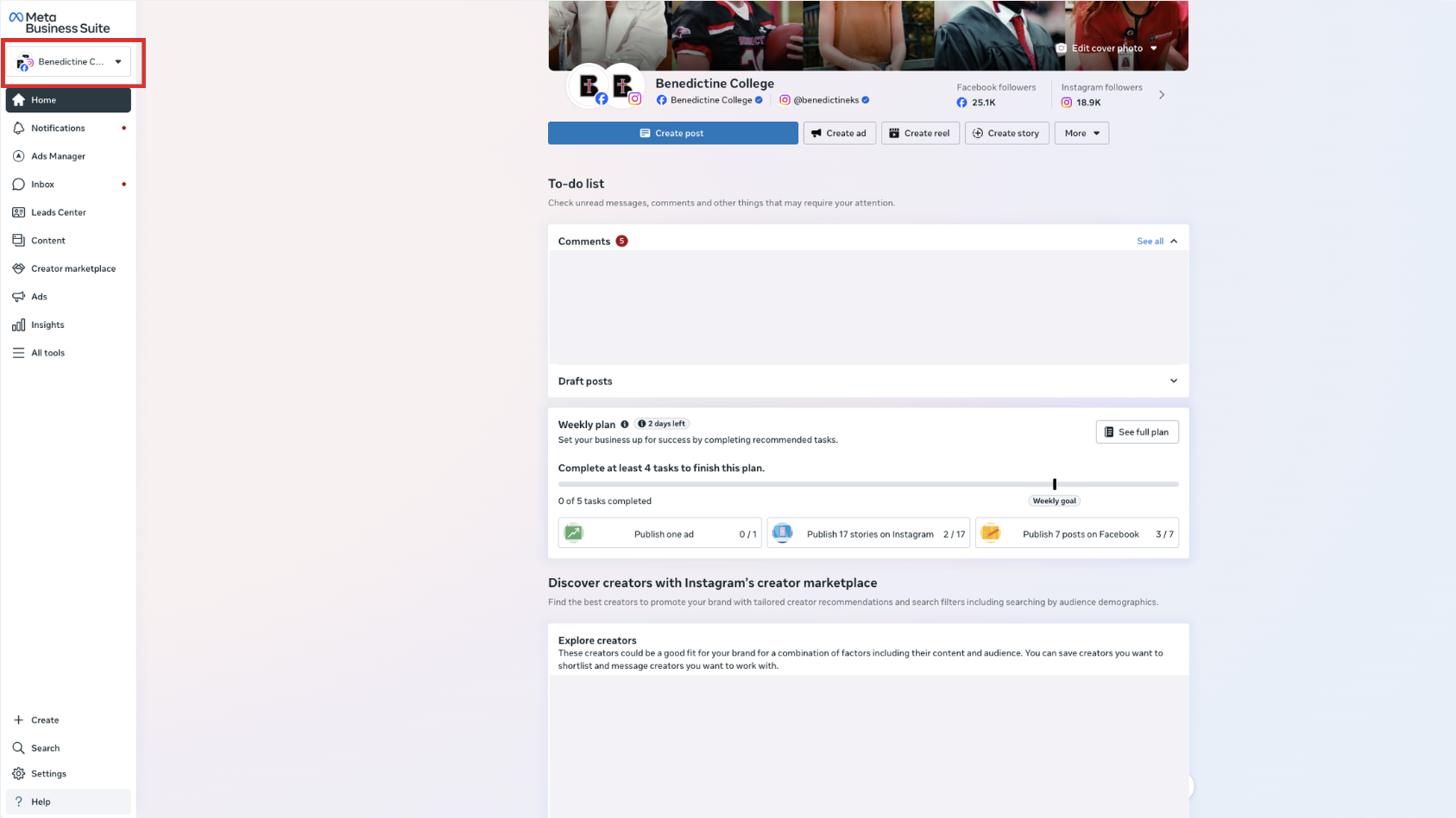
Task: Open the Edit cover photo menu
Action: click(1106, 48)
